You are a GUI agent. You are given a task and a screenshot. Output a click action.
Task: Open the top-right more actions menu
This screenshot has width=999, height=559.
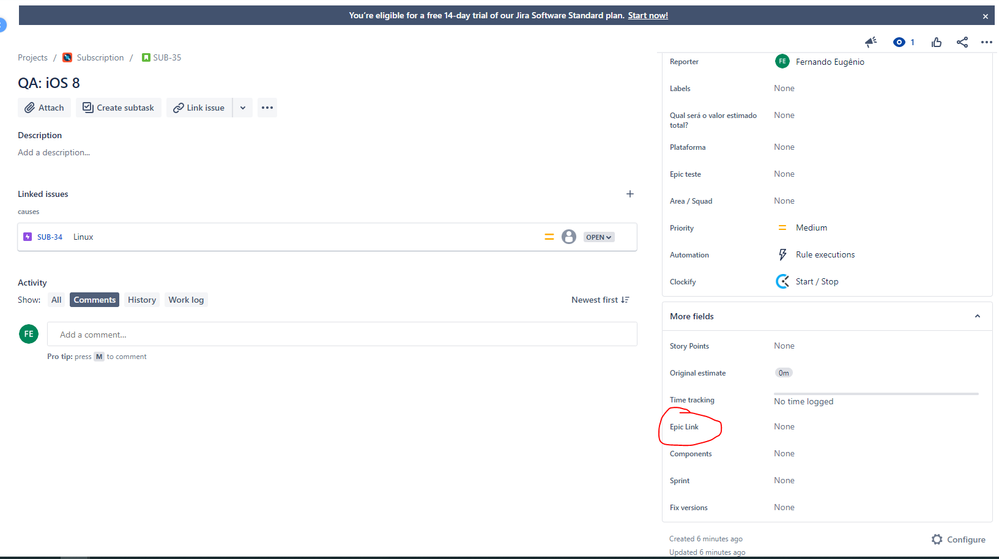(x=986, y=42)
